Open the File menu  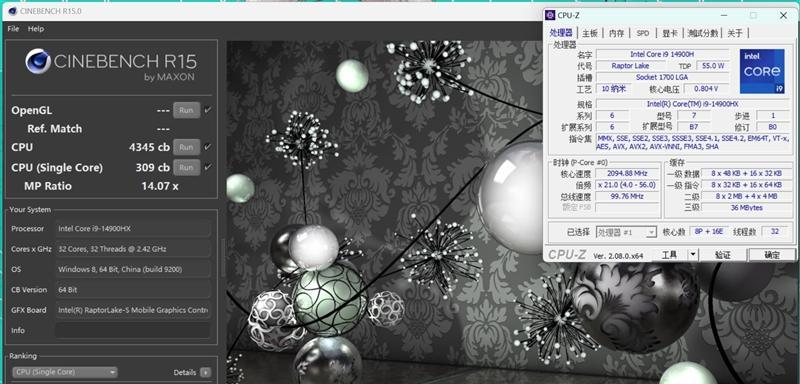[x=13, y=29]
